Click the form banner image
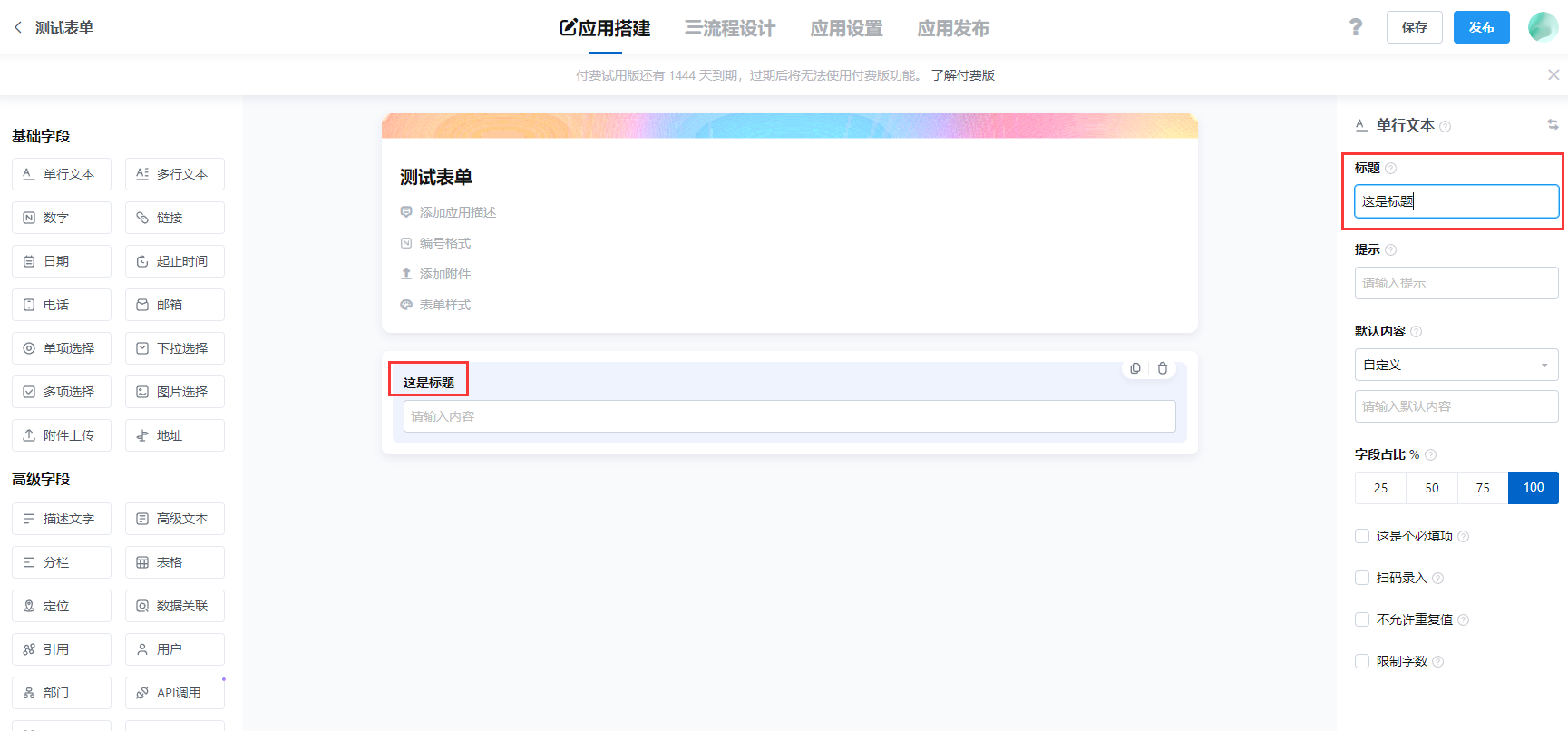The width and height of the screenshot is (1568, 731). click(790, 126)
